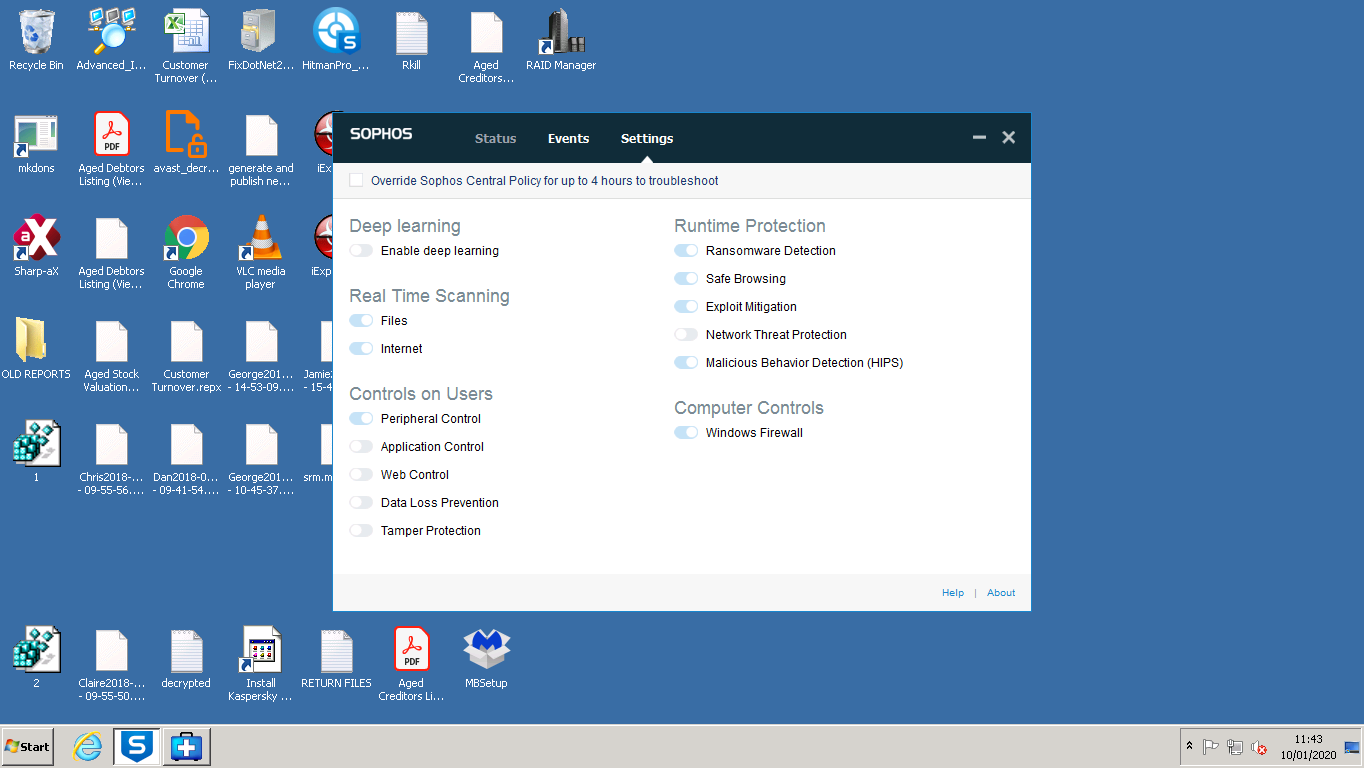This screenshot has height=768, width=1364.
Task: Close the Sophos window
Action: (x=1009, y=138)
